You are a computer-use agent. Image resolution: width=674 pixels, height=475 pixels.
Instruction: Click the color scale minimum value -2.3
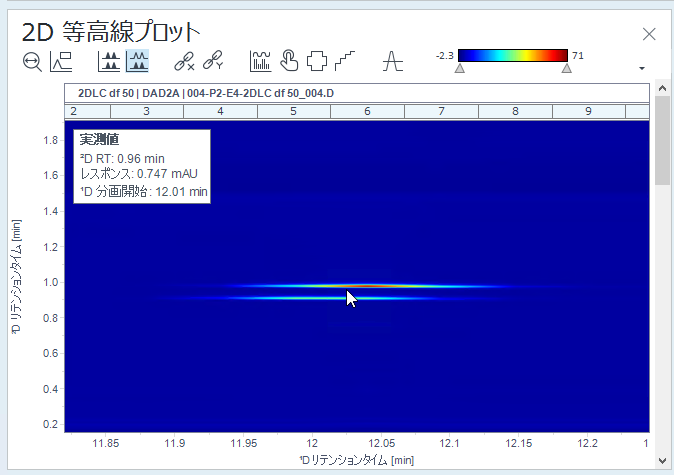tap(444, 55)
